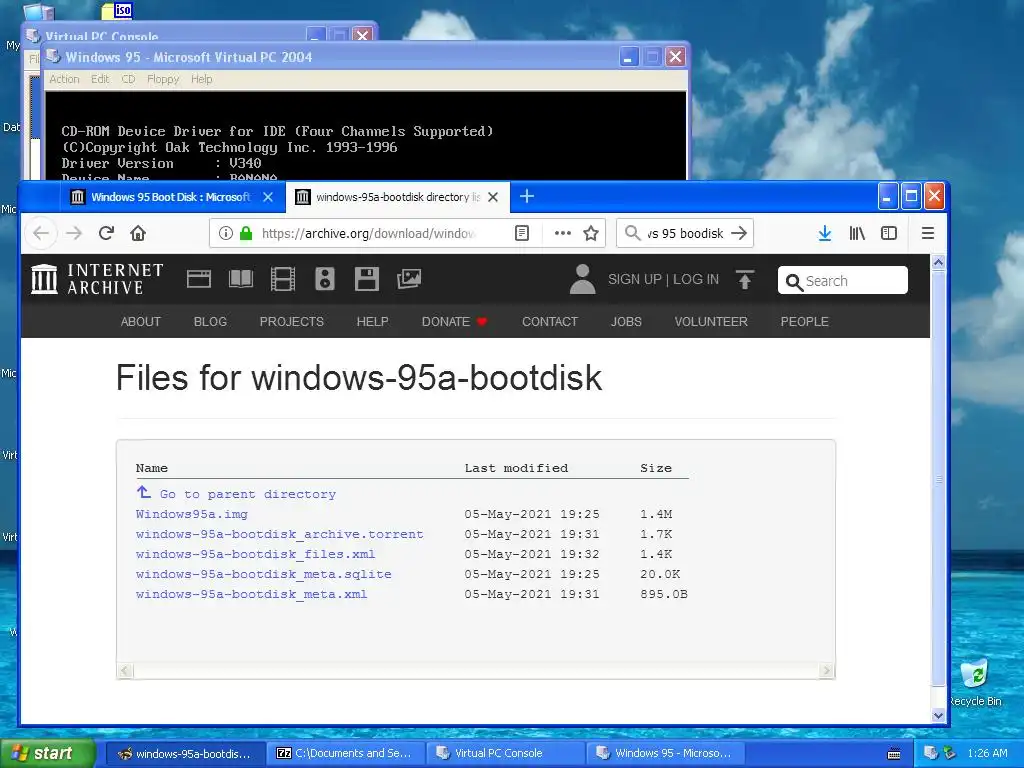1024x768 pixels.
Task: Download Windows95a.img file
Action: [192, 514]
